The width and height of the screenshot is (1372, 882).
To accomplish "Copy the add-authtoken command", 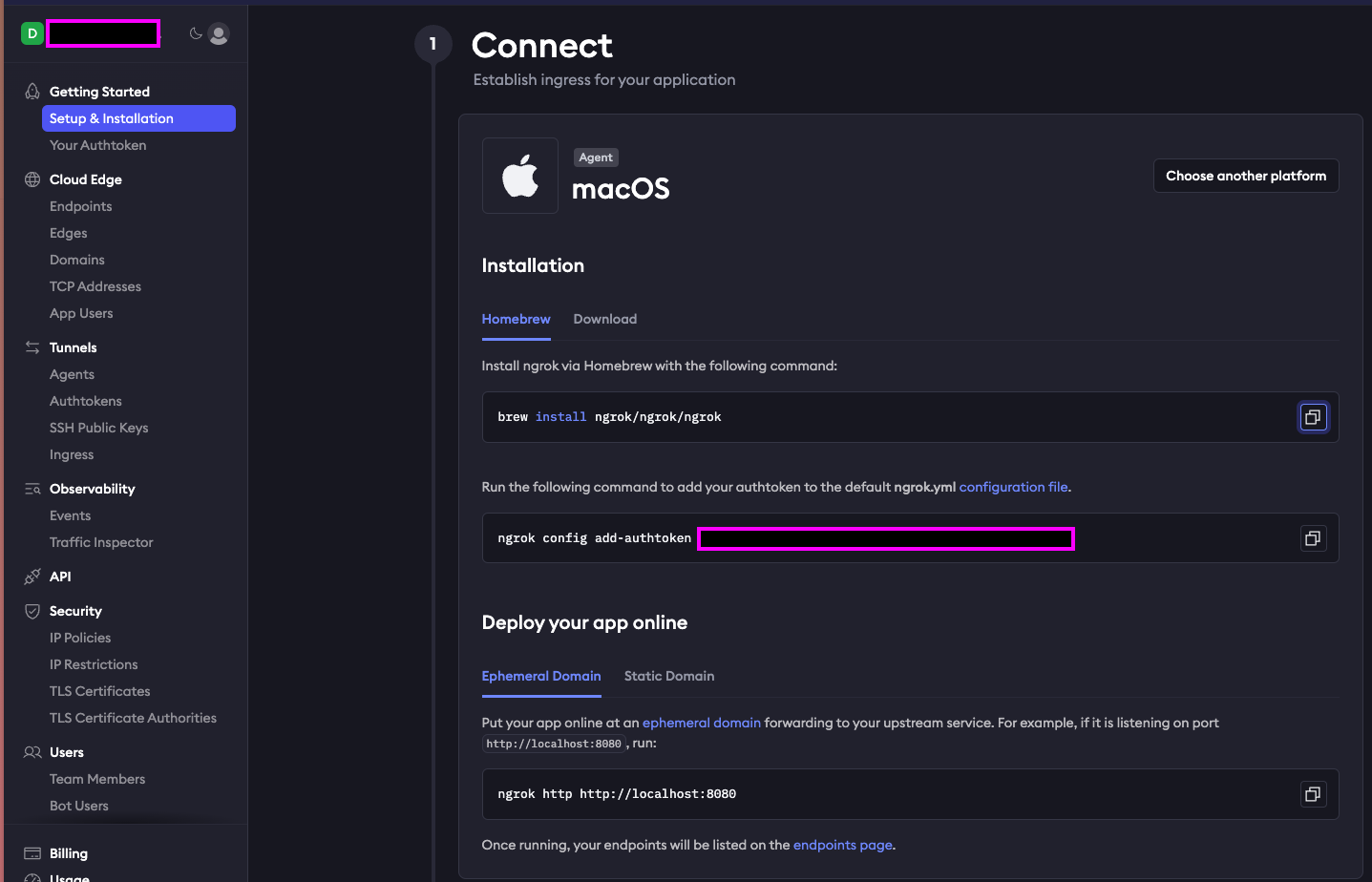I will click(1313, 538).
